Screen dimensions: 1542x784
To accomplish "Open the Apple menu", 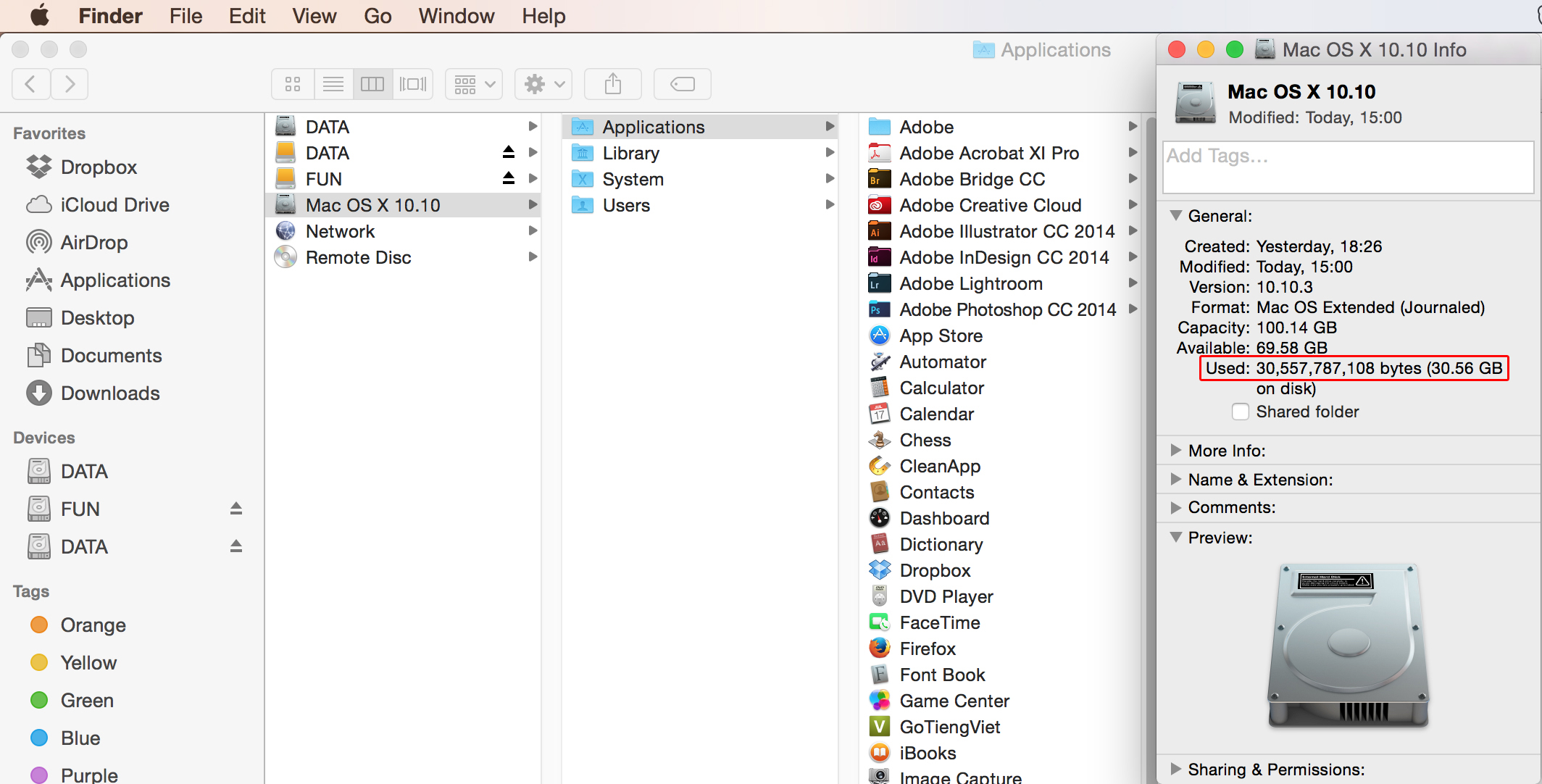I will [40, 15].
